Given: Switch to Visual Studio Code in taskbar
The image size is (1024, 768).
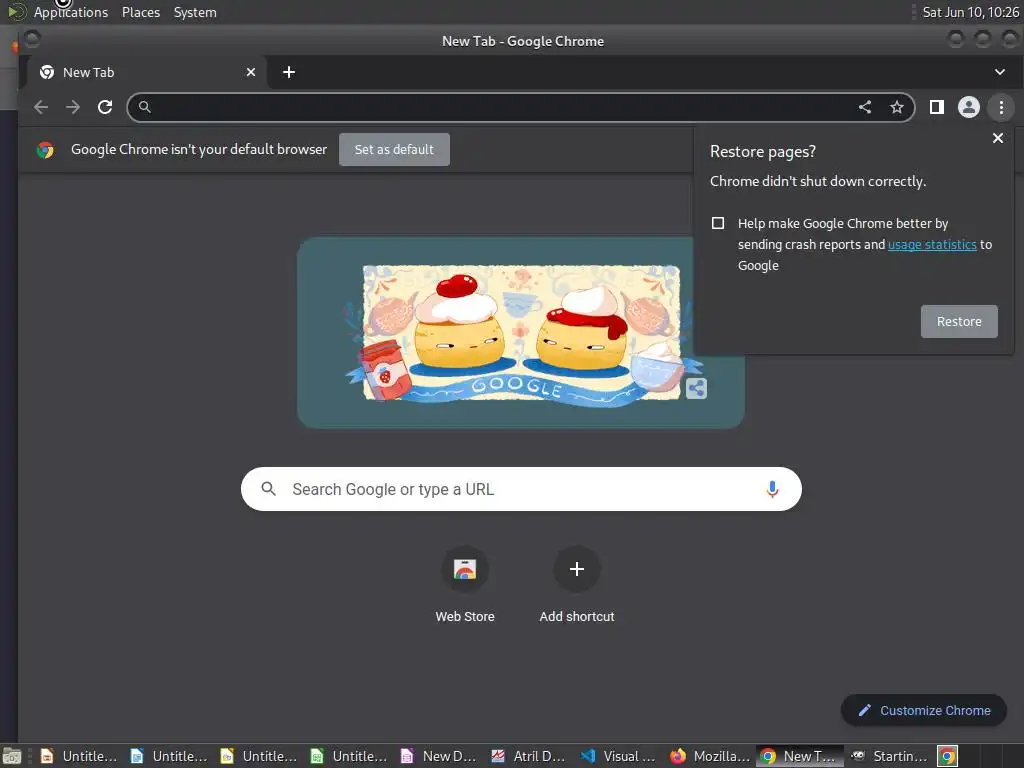Looking at the screenshot, I should pos(618,756).
